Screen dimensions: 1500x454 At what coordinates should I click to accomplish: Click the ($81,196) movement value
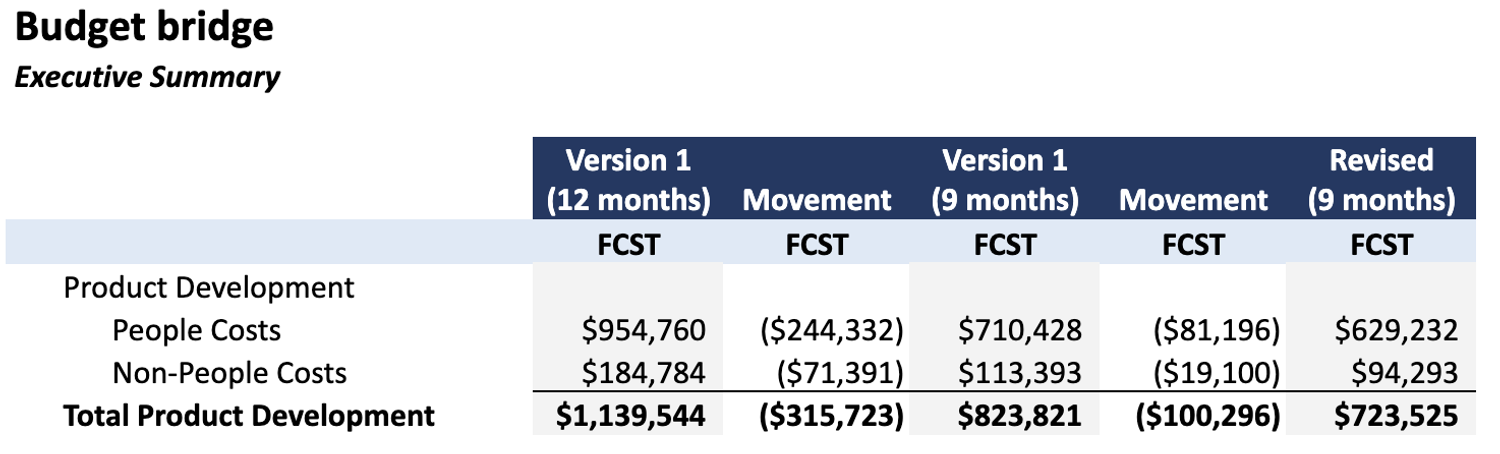1212,330
